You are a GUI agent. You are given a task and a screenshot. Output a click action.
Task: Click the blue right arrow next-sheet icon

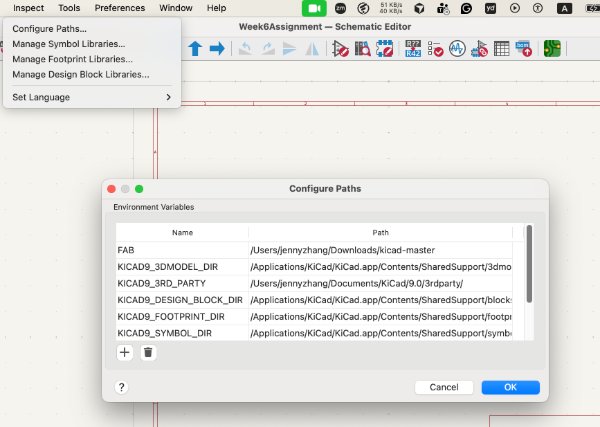point(217,49)
